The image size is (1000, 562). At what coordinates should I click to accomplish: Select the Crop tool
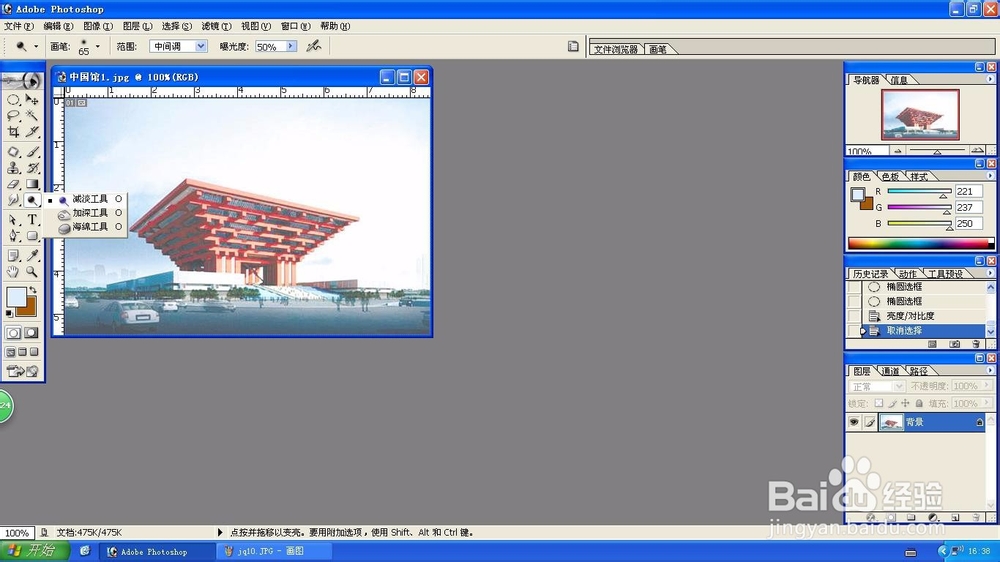click(x=13, y=132)
